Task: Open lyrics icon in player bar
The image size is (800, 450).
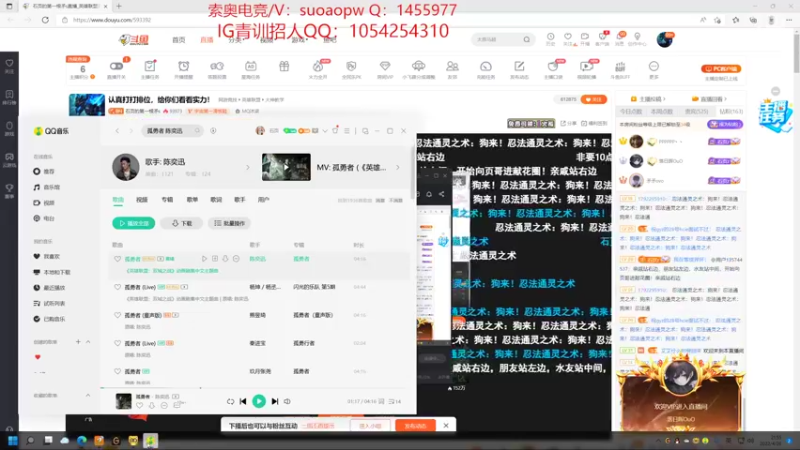Action: [381, 402]
